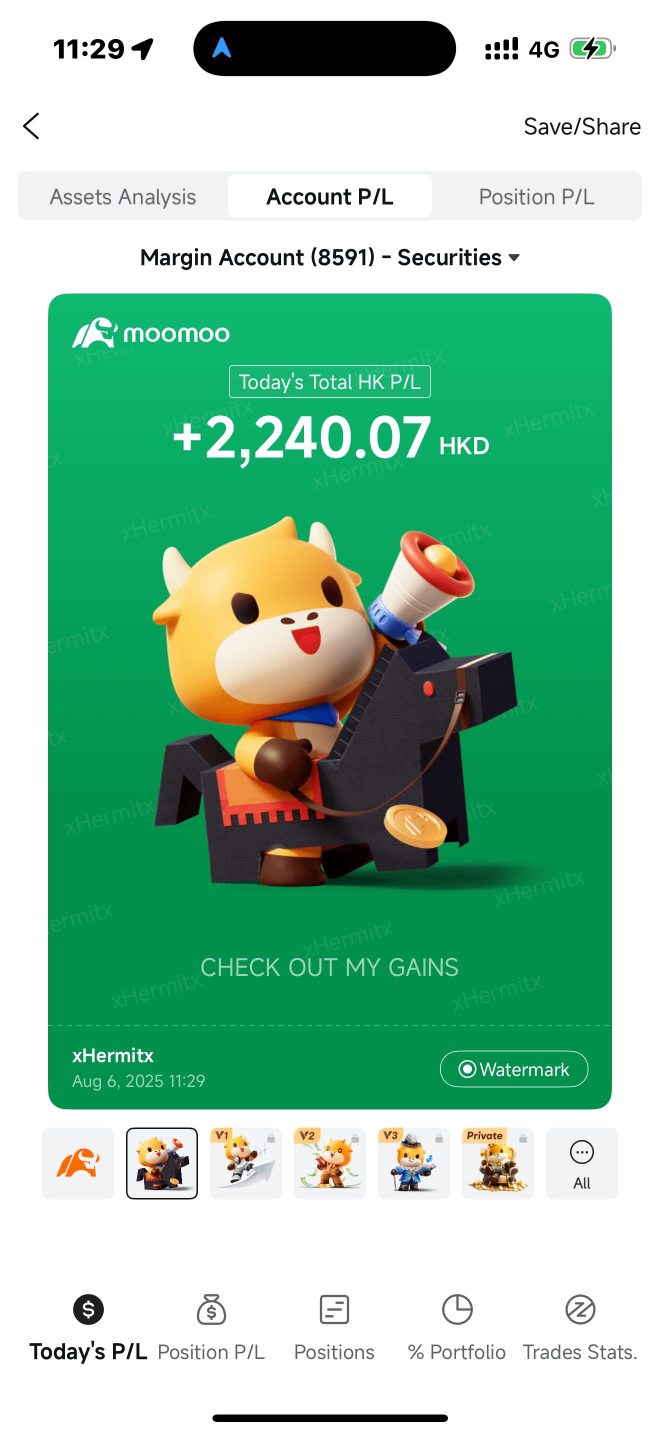The width and height of the screenshot is (660, 1434).
Task: Toggle the Watermark option
Action: click(x=514, y=1069)
